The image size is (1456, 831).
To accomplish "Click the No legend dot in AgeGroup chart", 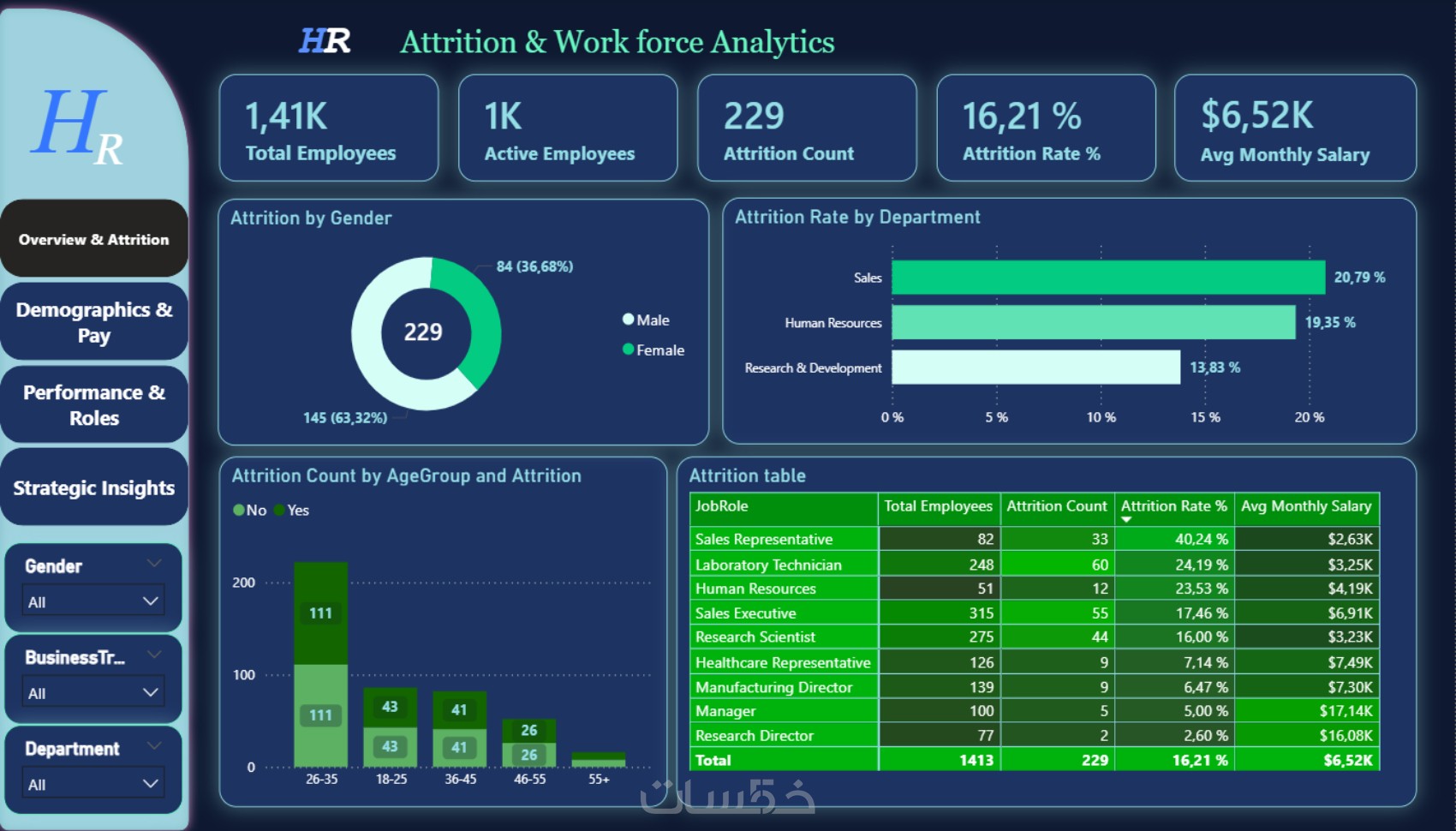I will coord(239,510).
